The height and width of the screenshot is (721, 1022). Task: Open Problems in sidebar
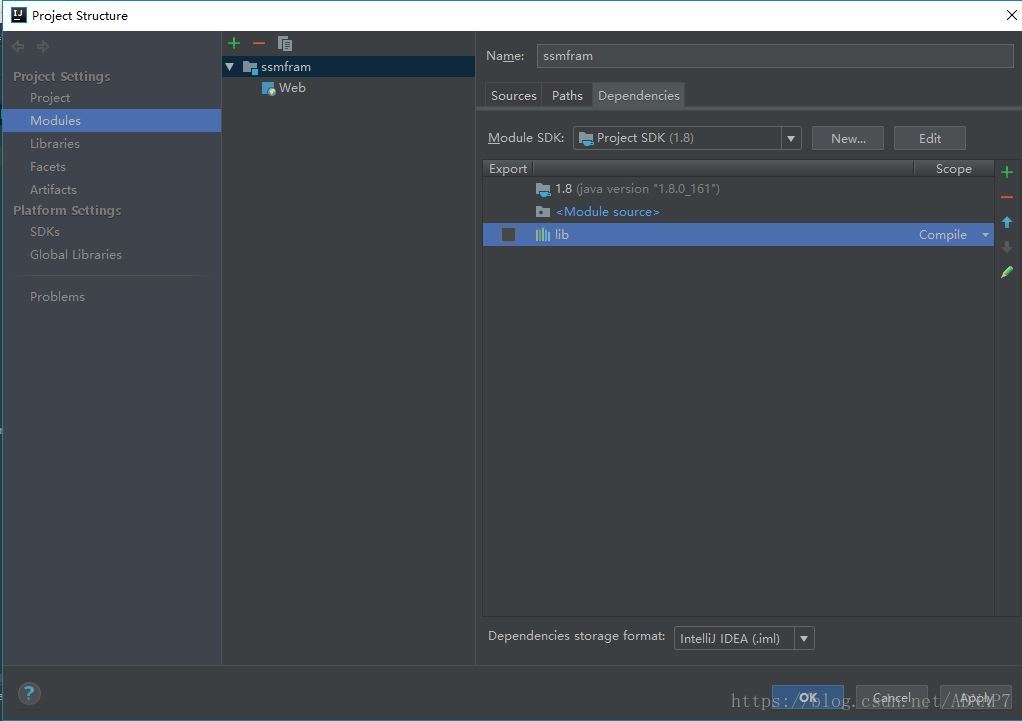point(57,297)
